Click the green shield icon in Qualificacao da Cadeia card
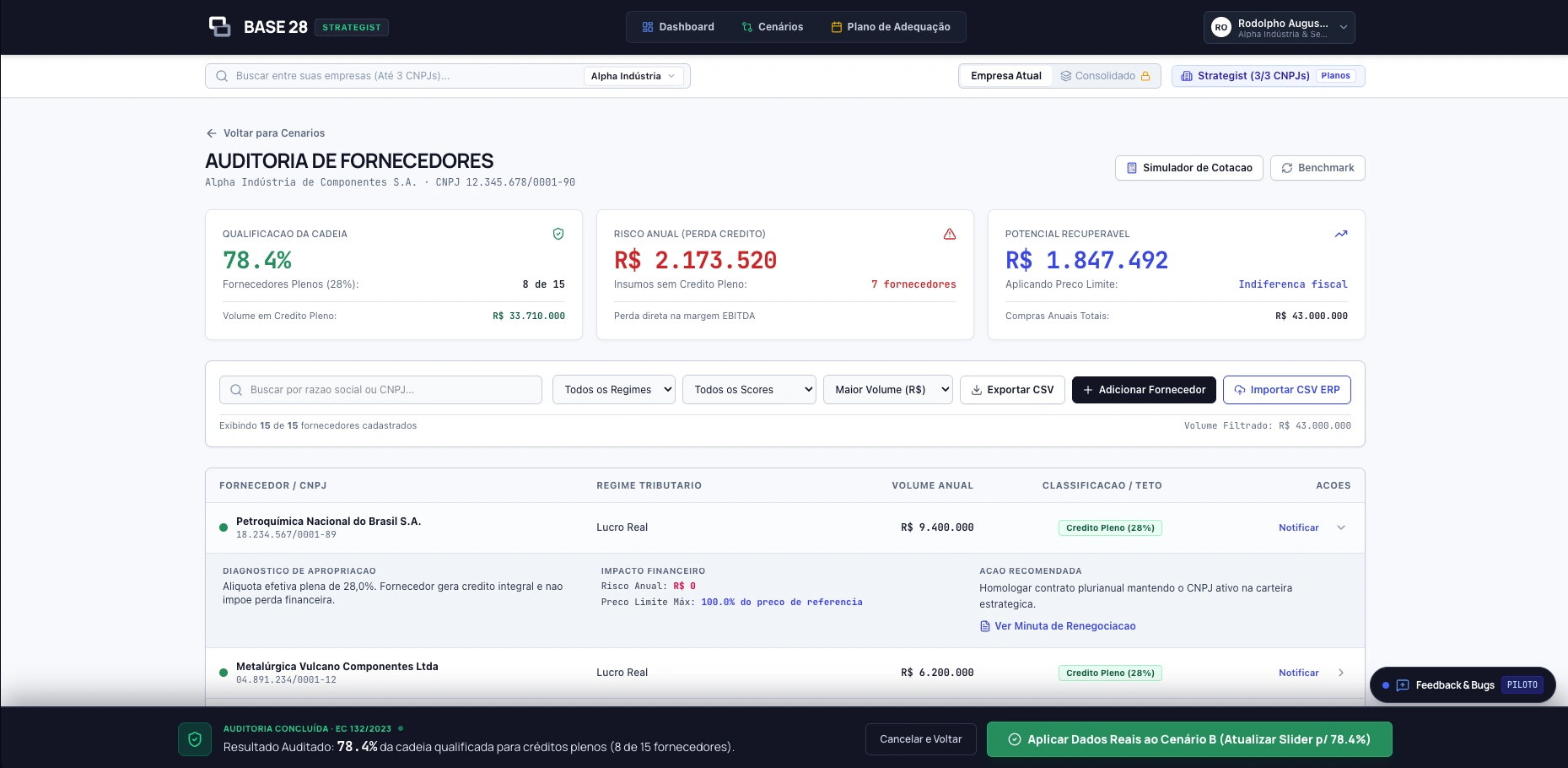Viewport: 1568px width, 768px height. [558, 234]
